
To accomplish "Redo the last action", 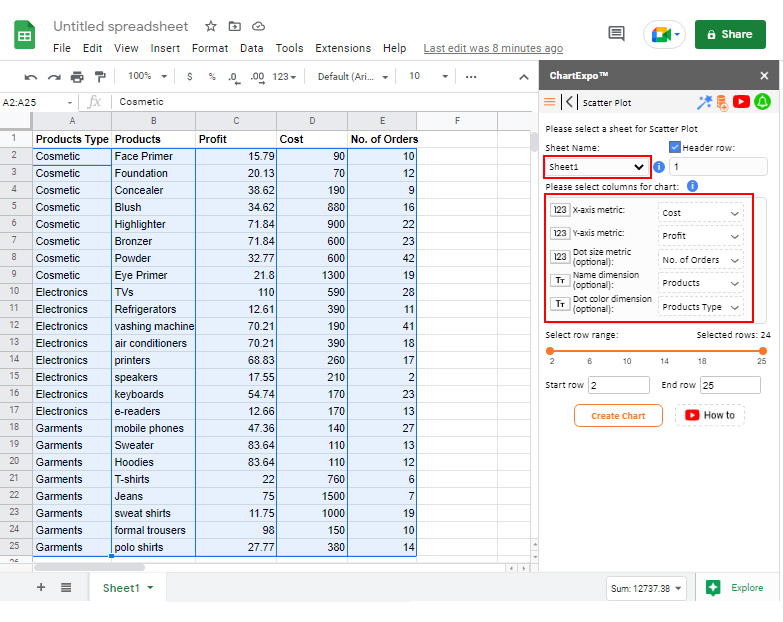I will [54, 77].
